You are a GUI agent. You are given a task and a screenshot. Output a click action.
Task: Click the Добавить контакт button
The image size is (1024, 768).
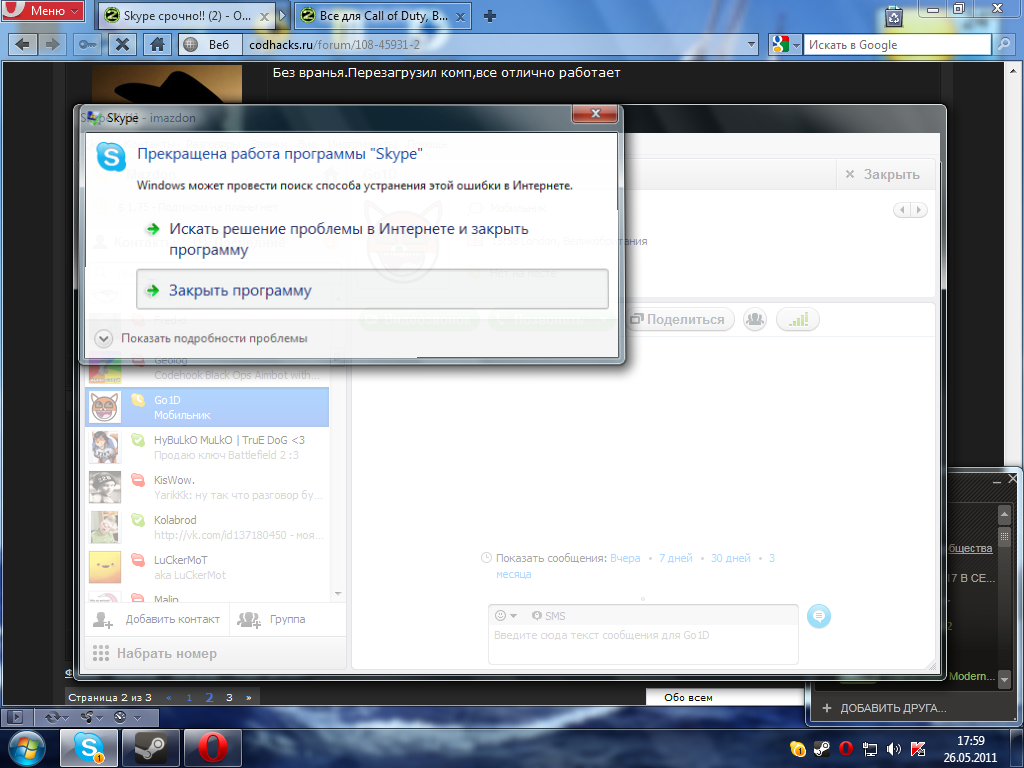(157, 619)
